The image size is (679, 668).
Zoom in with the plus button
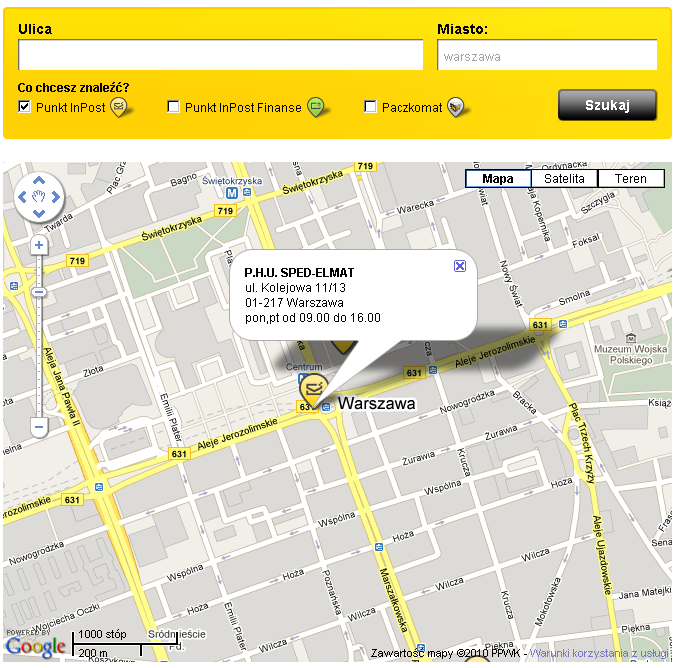[x=39, y=245]
